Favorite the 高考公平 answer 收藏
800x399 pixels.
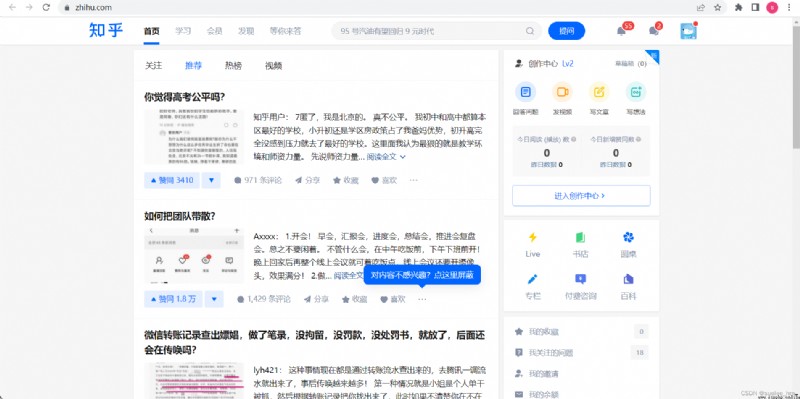[x=346, y=180]
